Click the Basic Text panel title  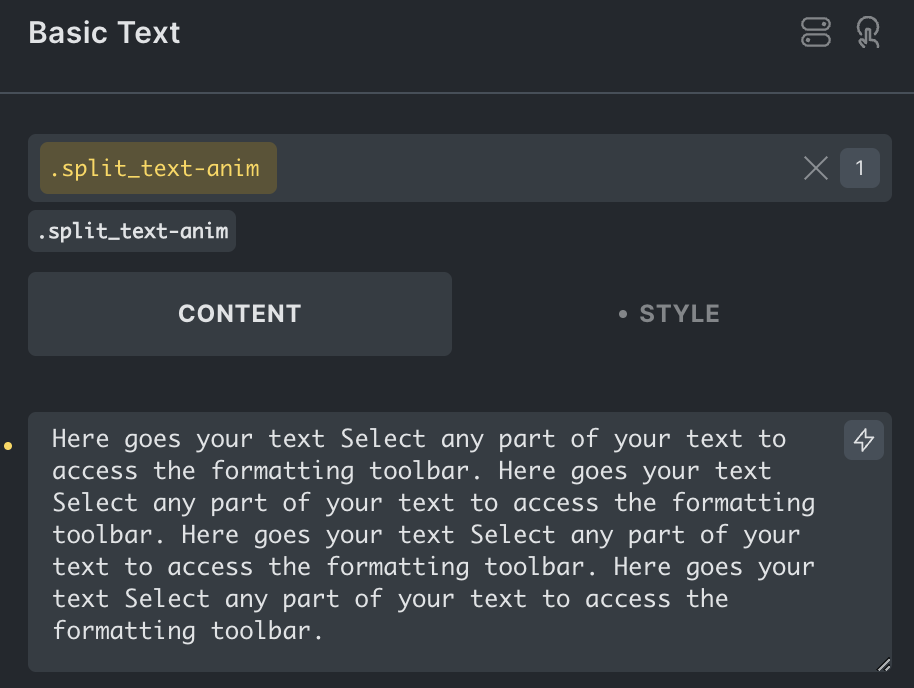point(104,33)
